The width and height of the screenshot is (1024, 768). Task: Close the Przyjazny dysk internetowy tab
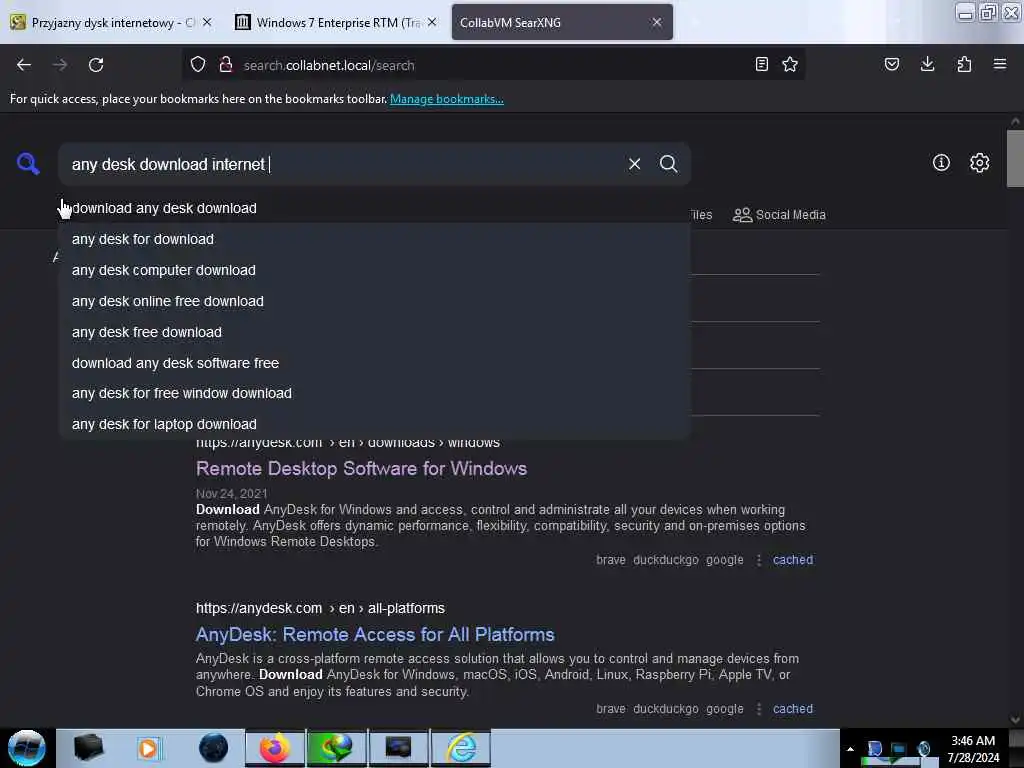207,22
